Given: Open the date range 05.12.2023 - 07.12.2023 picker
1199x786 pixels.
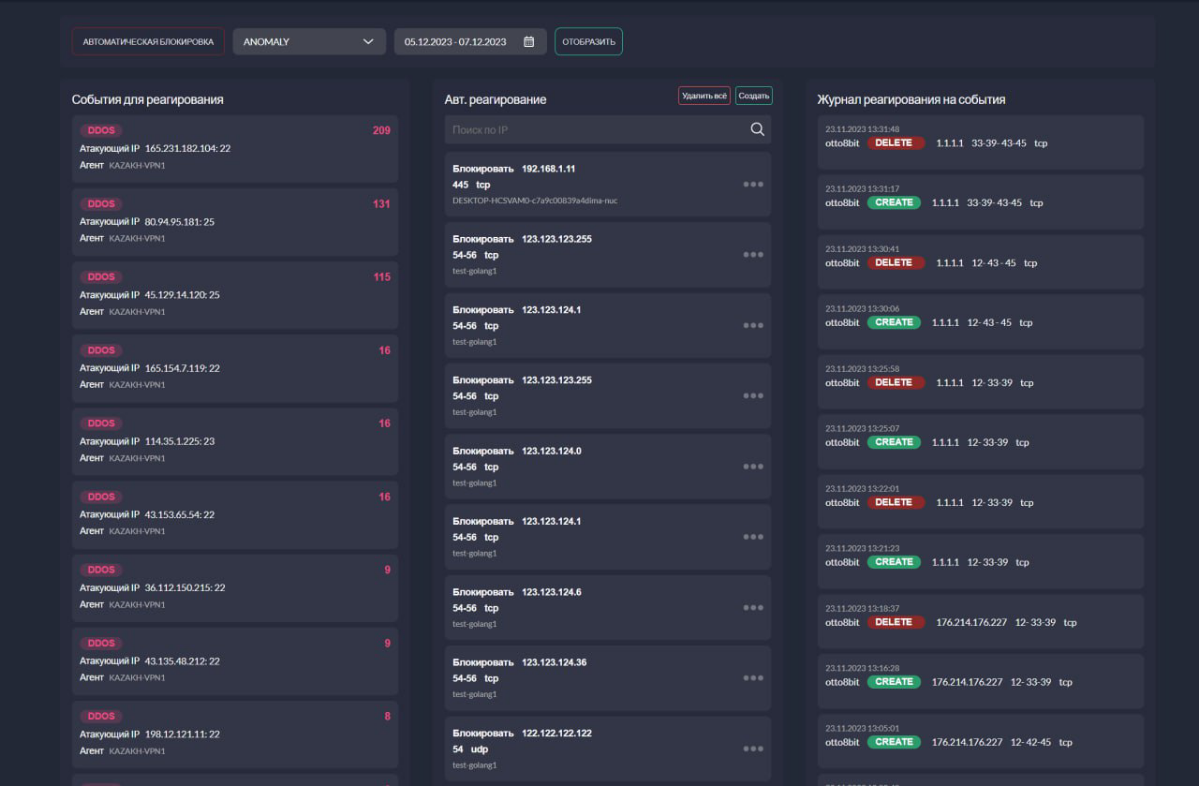Looking at the screenshot, I should (x=470, y=41).
